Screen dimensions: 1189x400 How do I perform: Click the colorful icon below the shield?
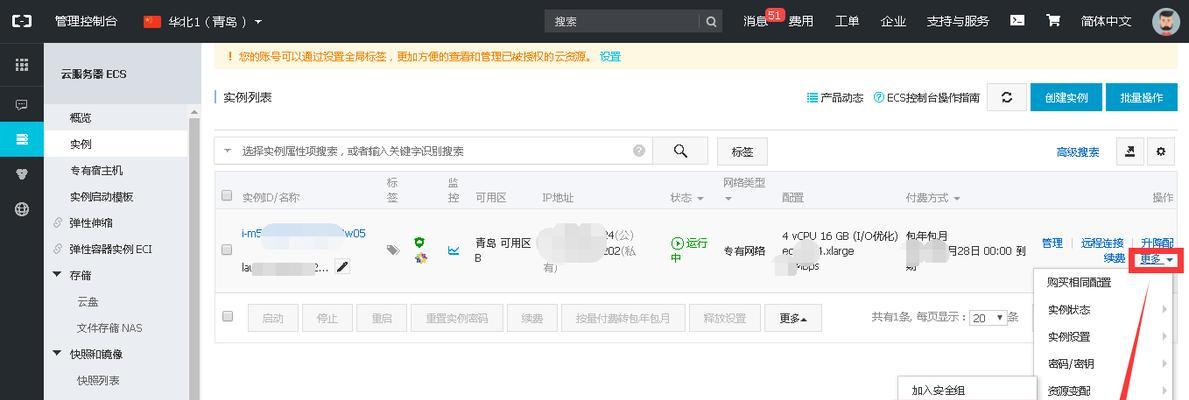pos(420,258)
